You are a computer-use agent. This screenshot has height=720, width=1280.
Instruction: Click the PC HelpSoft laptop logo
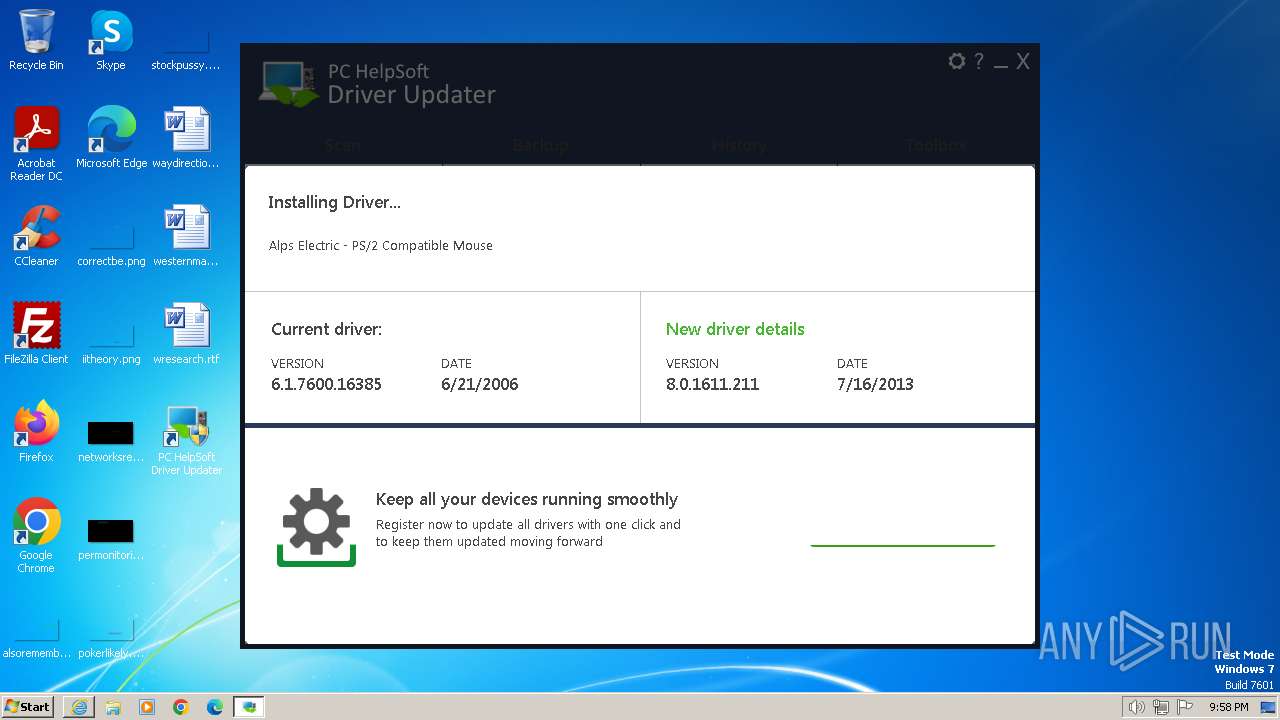coord(289,84)
